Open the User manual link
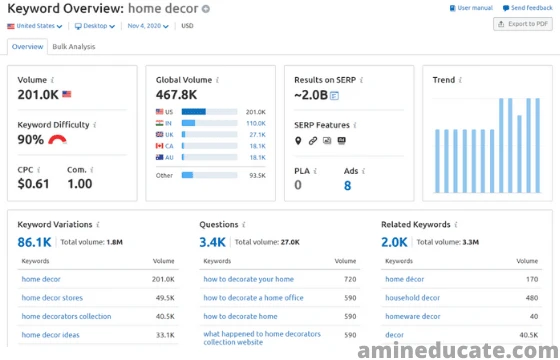Image resolution: width=560 pixels, height=360 pixels. coord(471,8)
